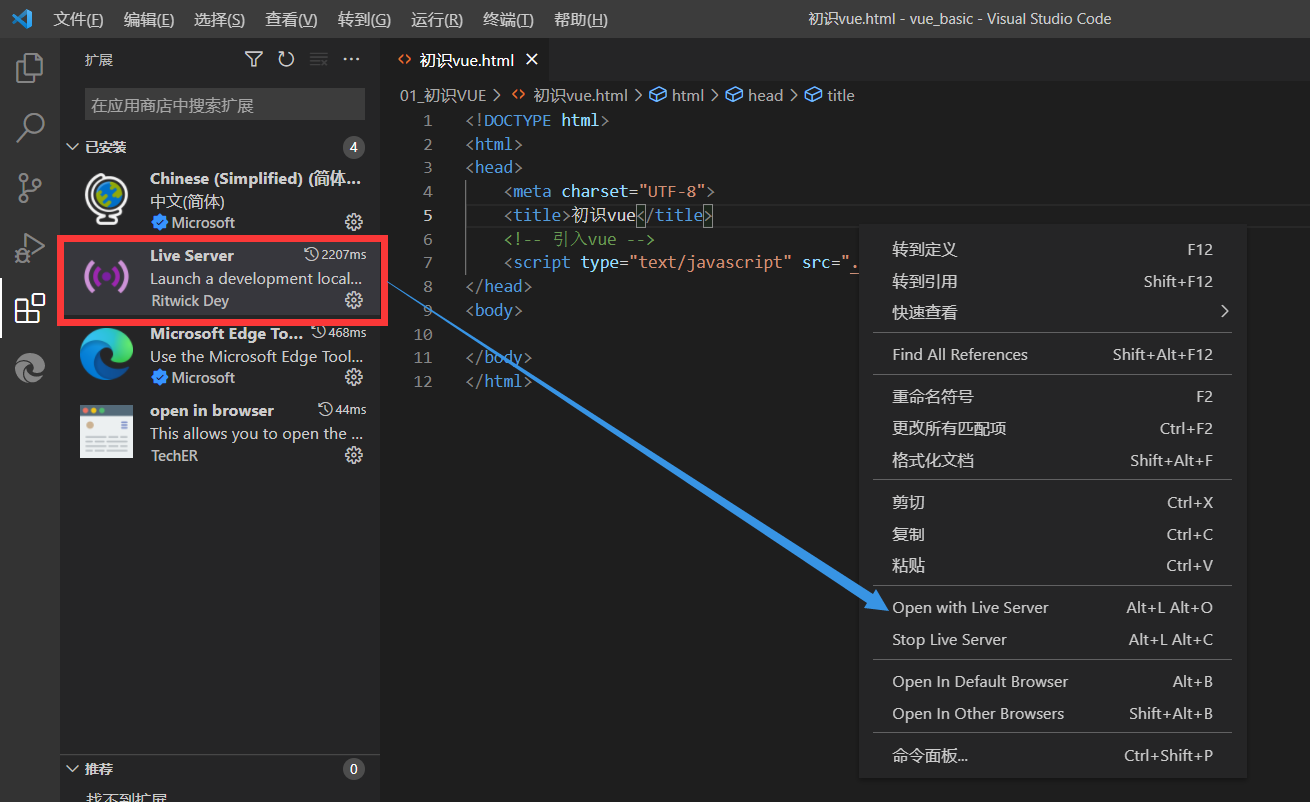Collapse the 已安装 installed section
1310x802 pixels.
point(72,147)
